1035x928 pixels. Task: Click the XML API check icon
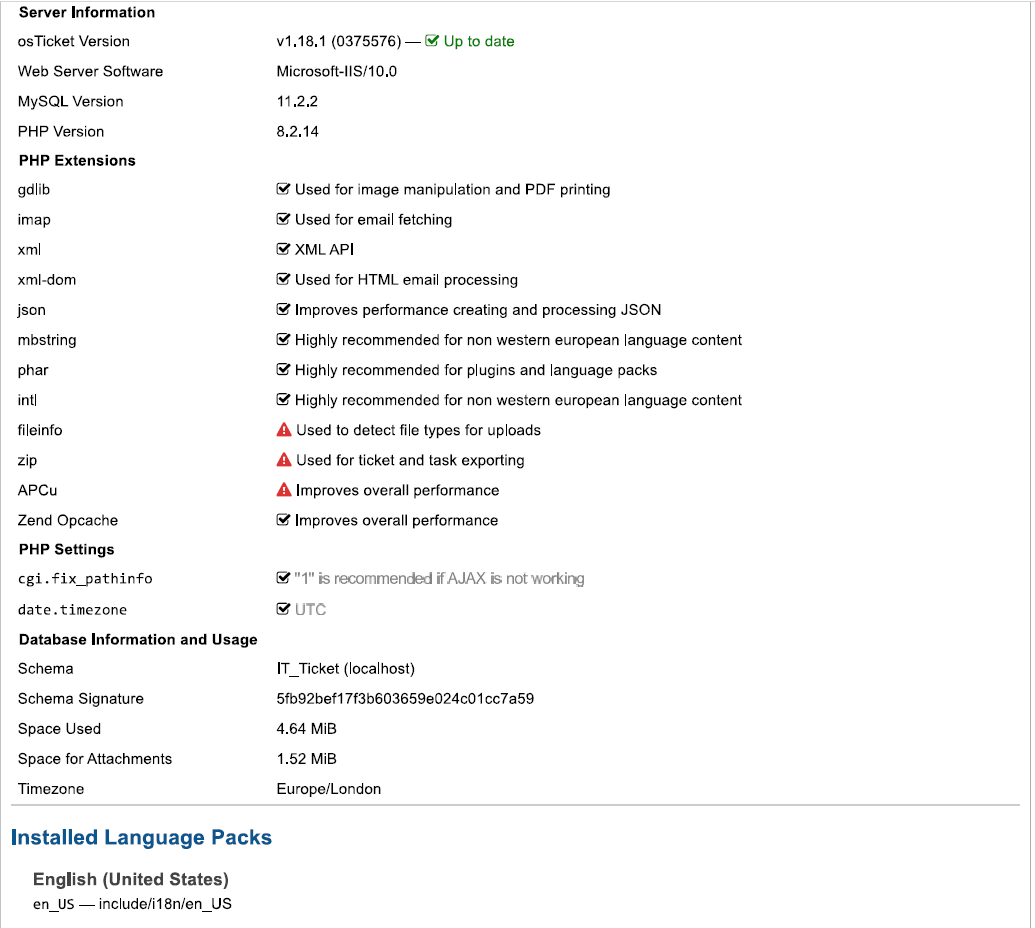[x=283, y=249]
